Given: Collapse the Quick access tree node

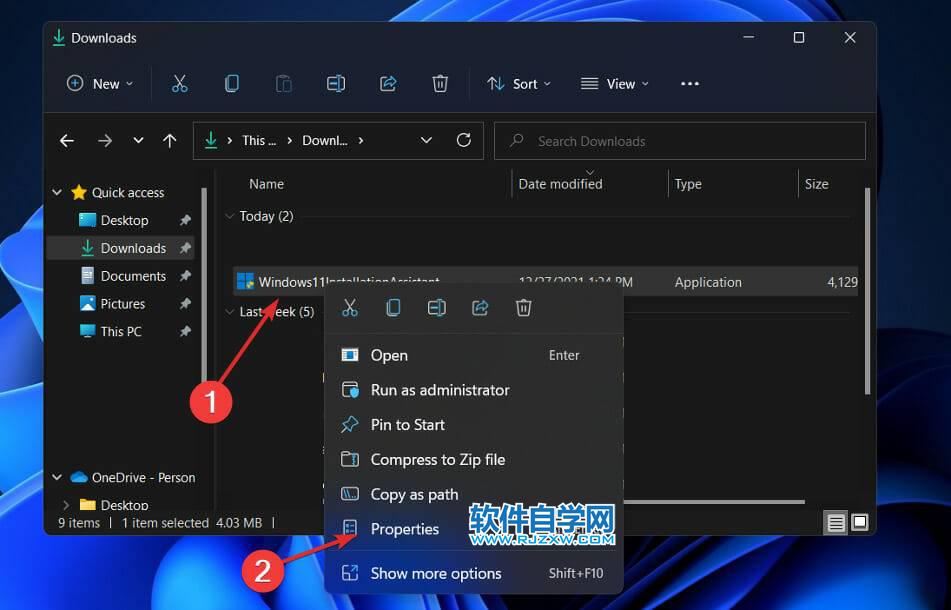Looking at the screenshot, I should pos(57,192).
